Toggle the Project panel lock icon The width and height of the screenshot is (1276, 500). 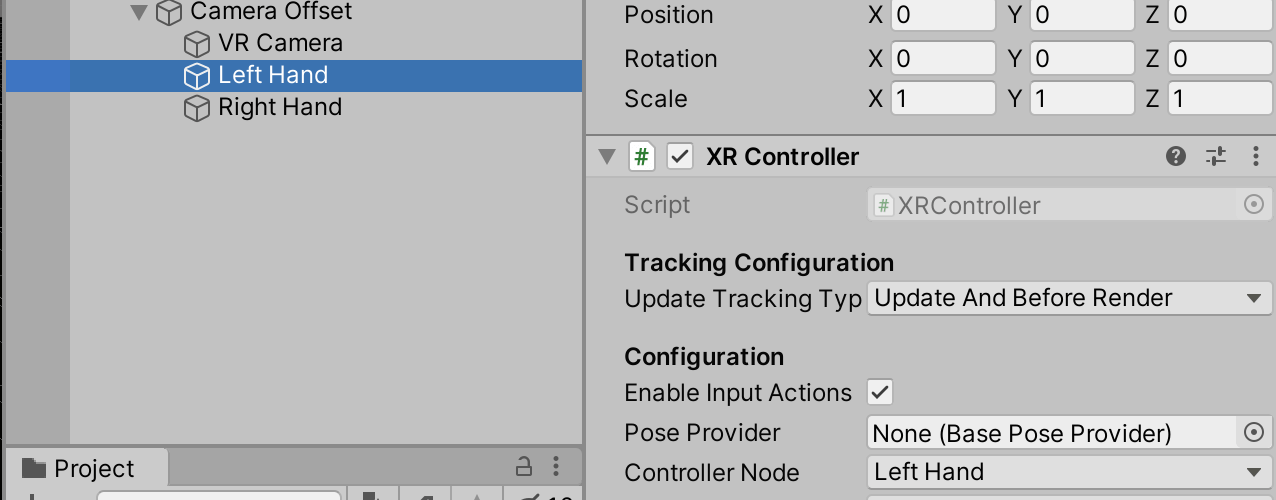523,466
